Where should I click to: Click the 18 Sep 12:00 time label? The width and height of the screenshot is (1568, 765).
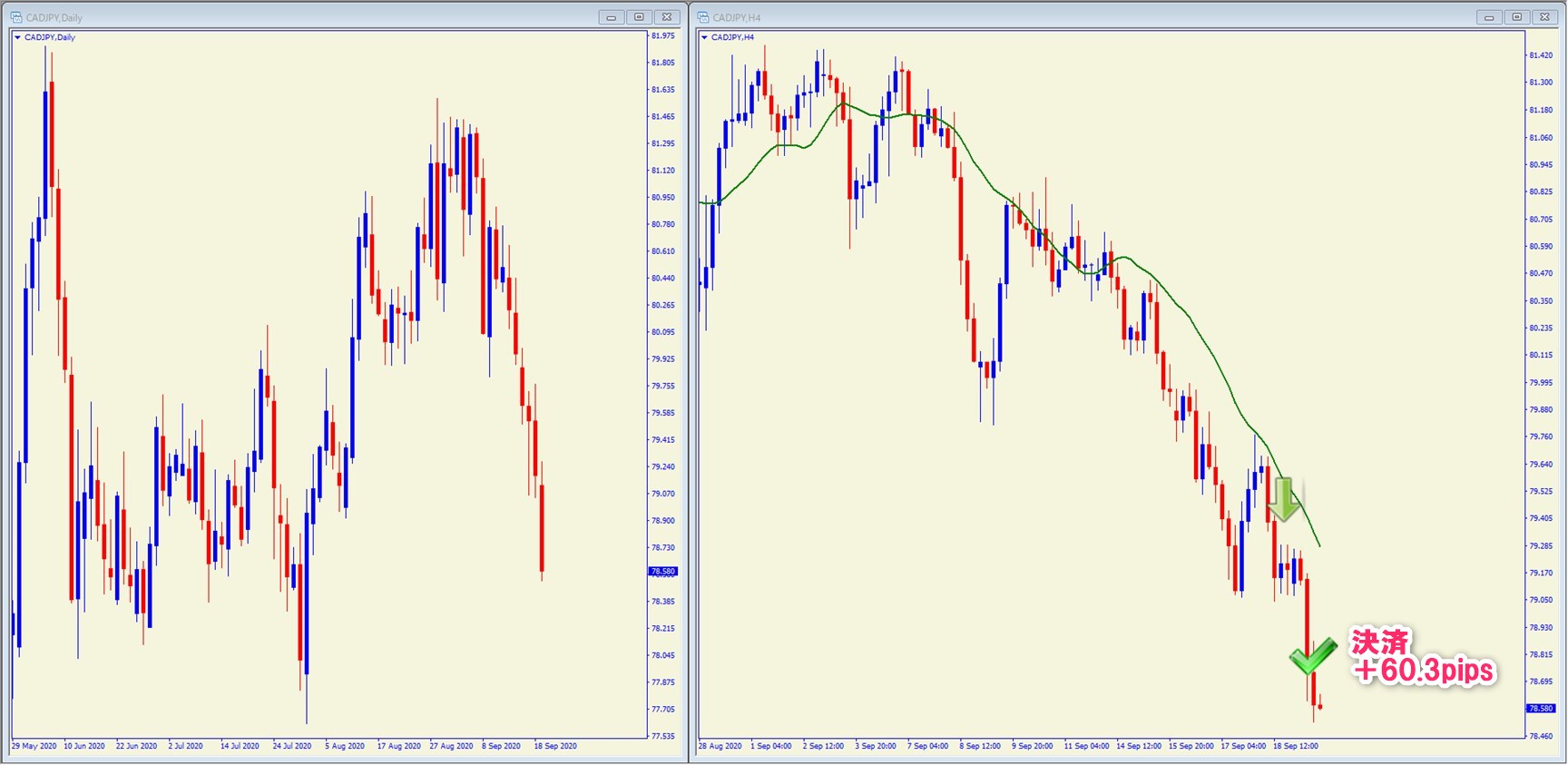click(1296, 746)
